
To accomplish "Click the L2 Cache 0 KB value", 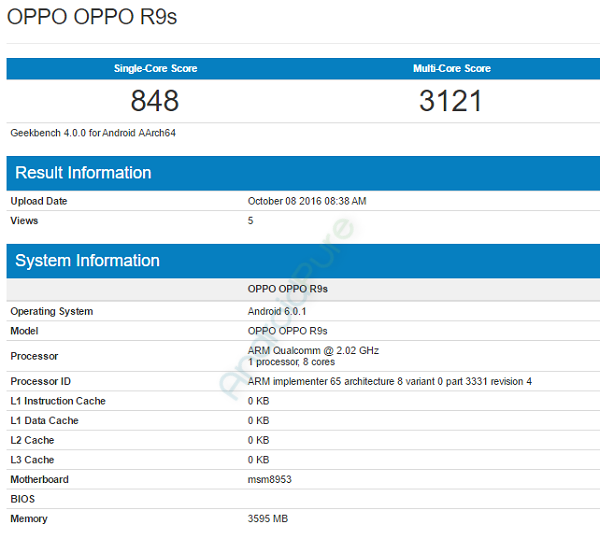I will point(258,440).
